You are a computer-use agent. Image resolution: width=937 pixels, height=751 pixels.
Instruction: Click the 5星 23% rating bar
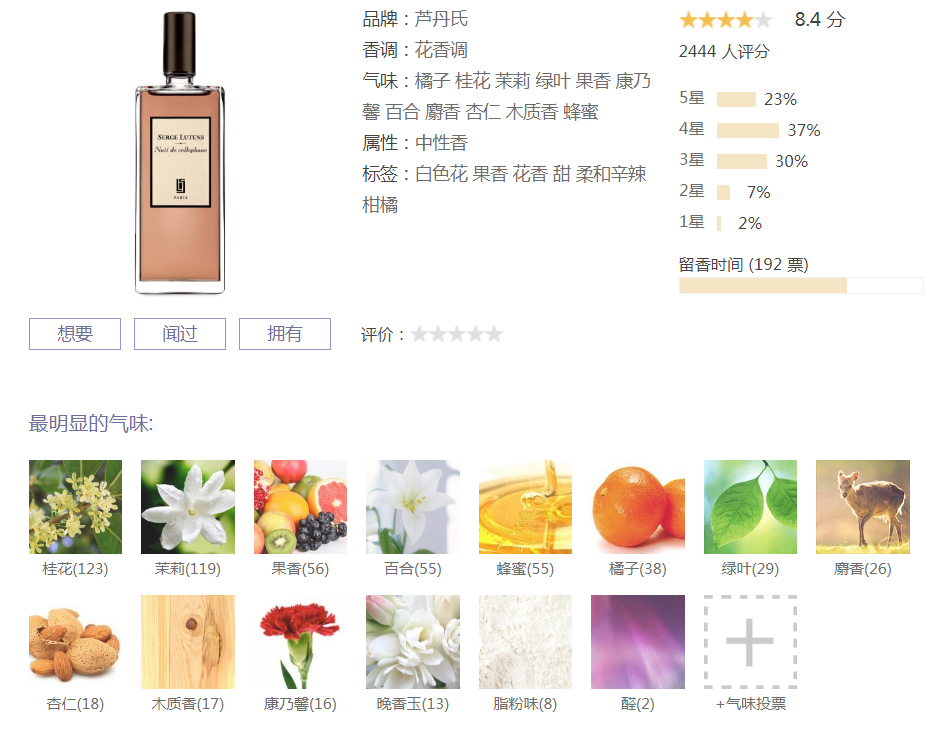click(736, 99)
